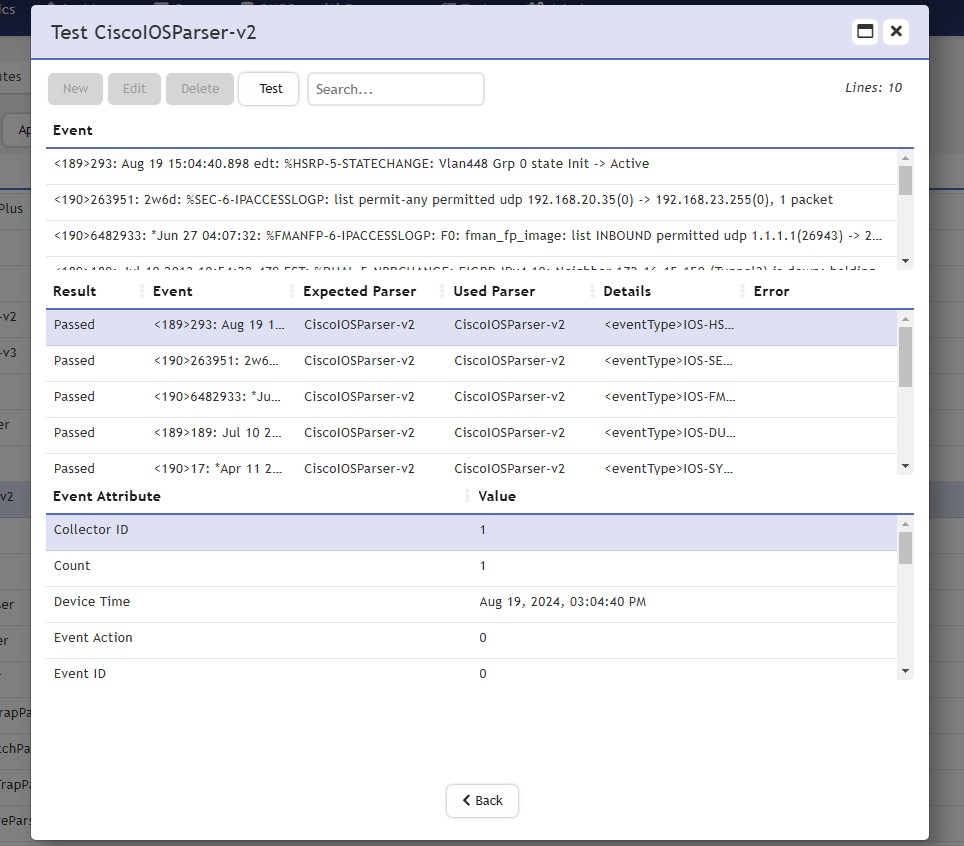Sort by the Used Parser column header
The width and height of the screenshot is (964, 846).
pyautogui.click(x=494, y=291)
